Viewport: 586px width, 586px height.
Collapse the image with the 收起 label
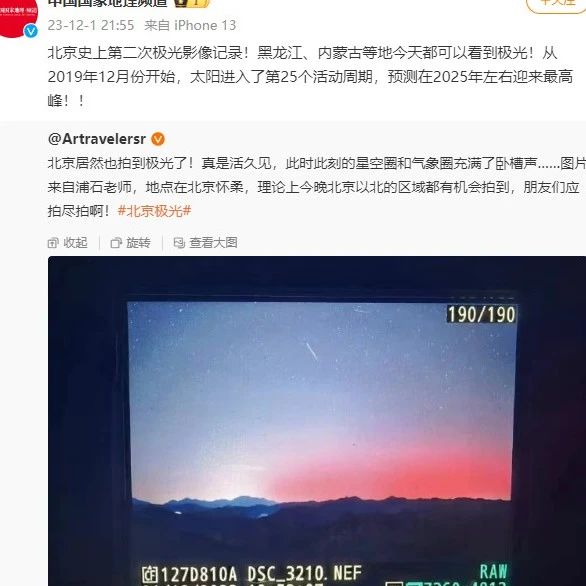pyautogui.click(x=75, y=243)
